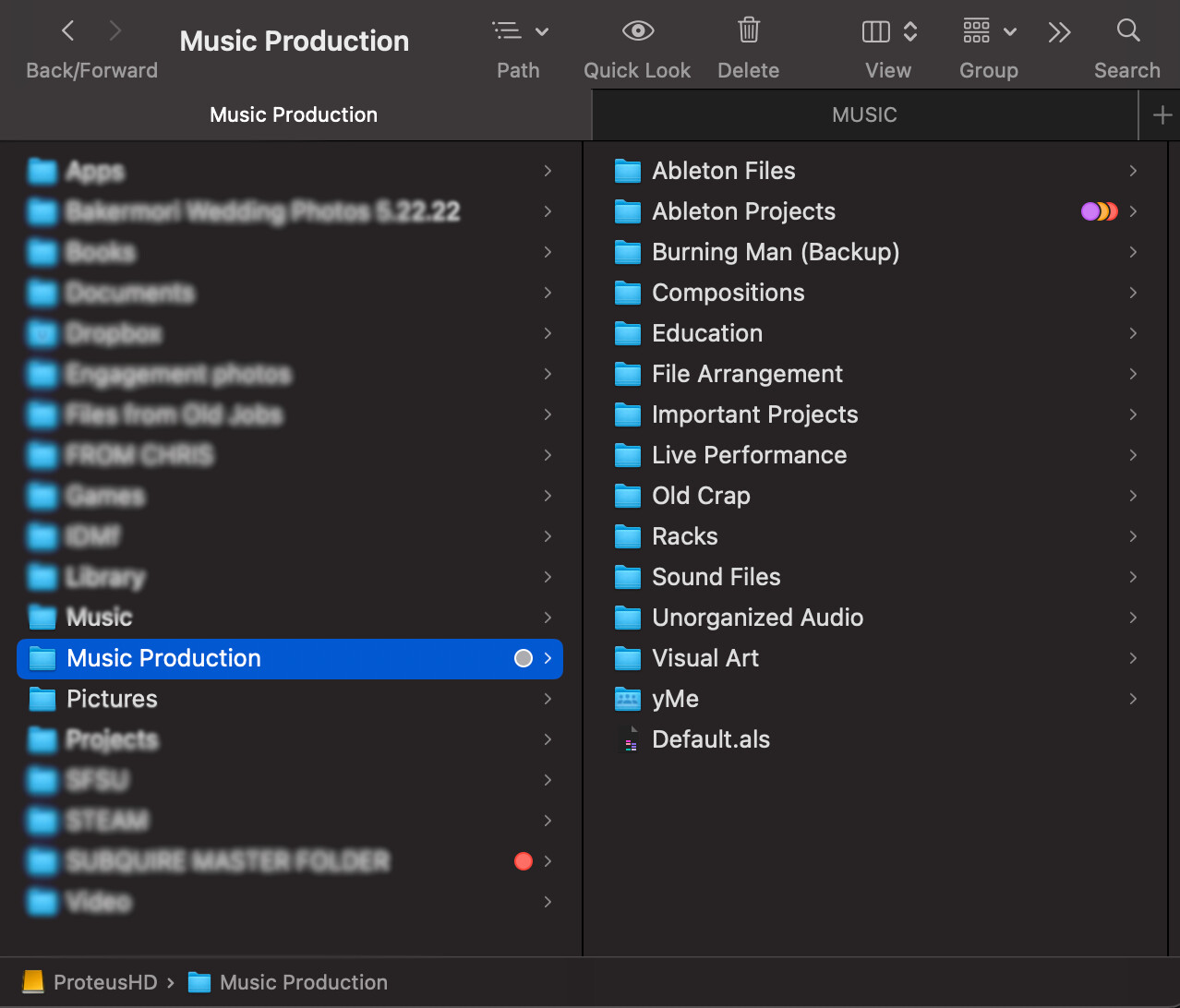
Task: Expand Ableton Projects via its chevron
Action: point(1133,211)
